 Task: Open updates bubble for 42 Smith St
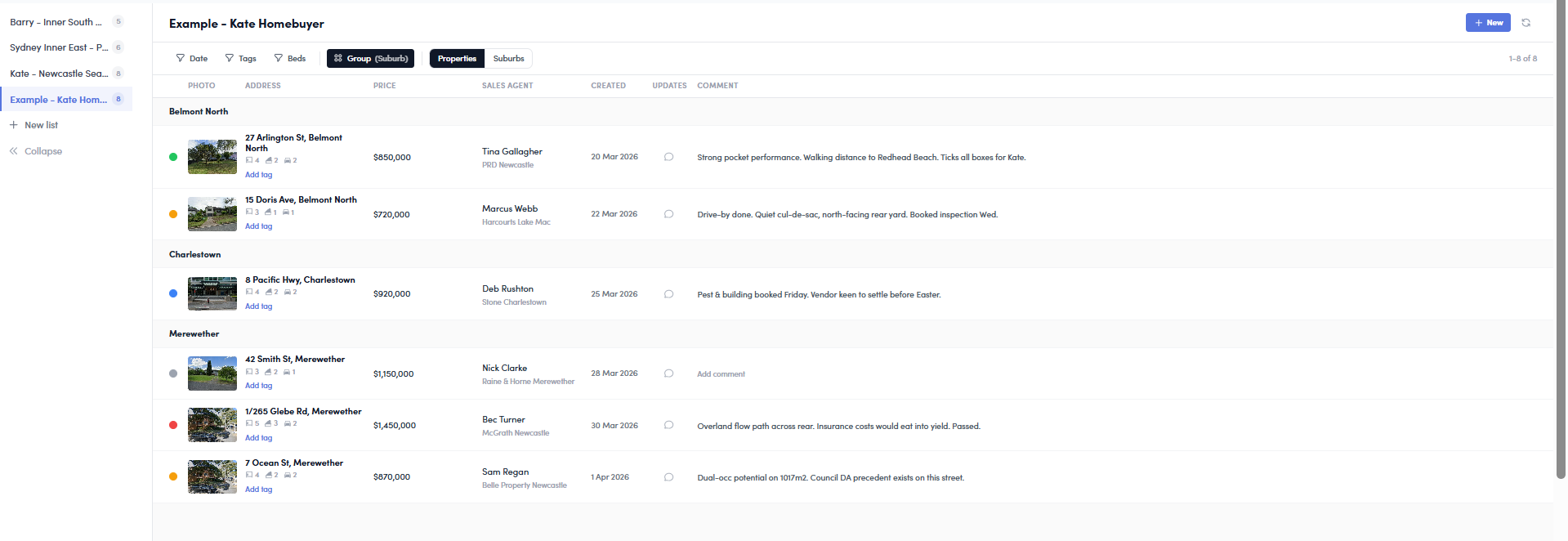(668, 373)
